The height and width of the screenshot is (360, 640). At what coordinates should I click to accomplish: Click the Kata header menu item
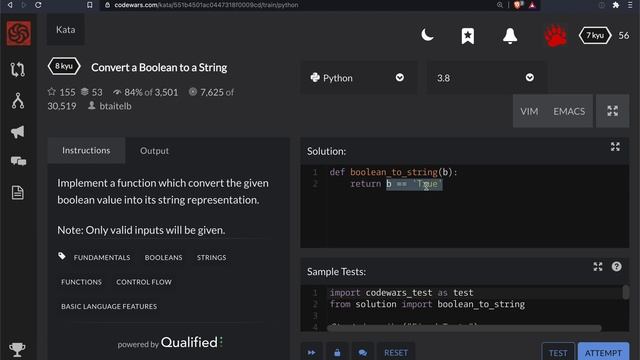(65, 30)
